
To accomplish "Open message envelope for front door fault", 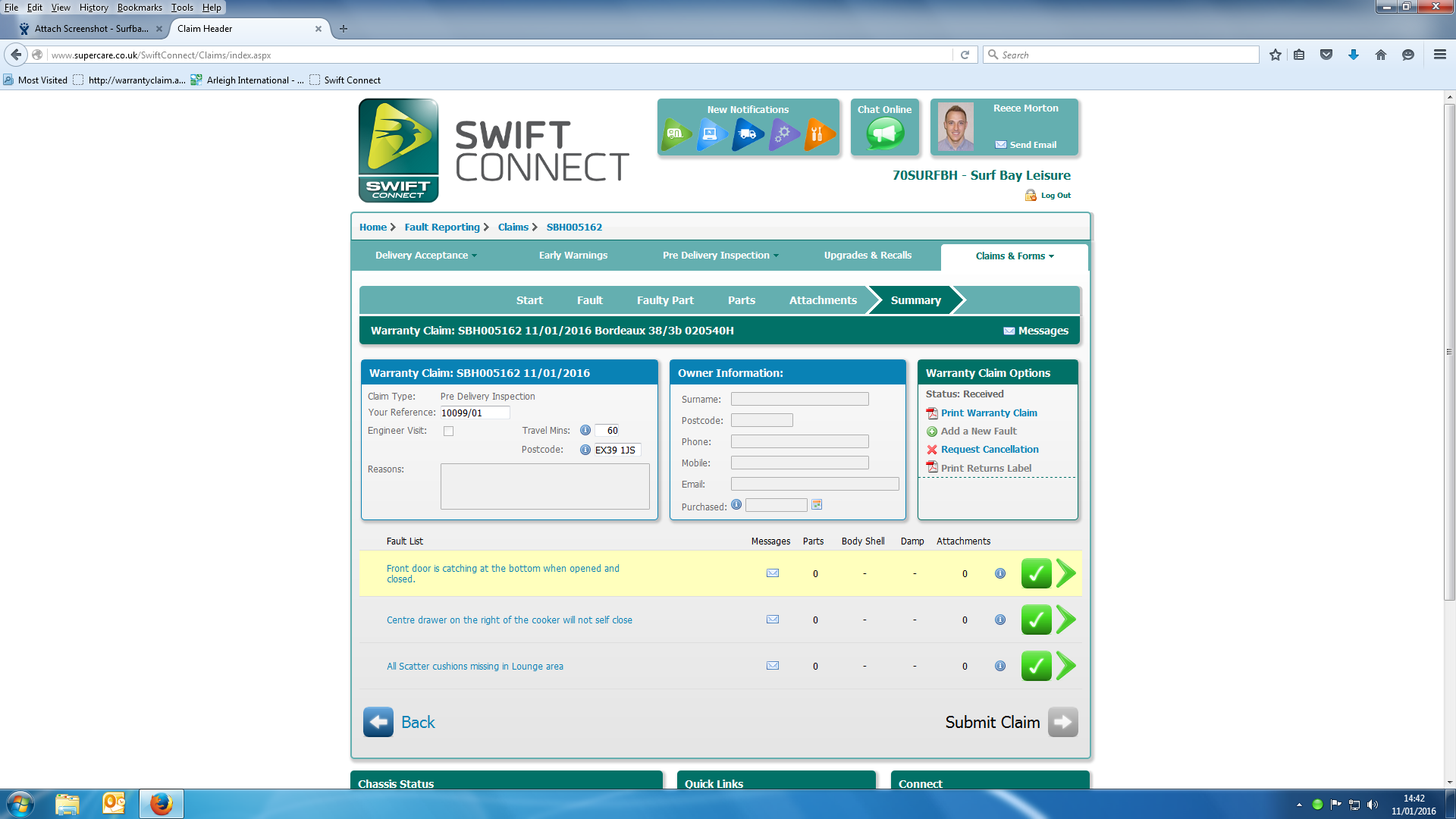I will (x=773, y=573).
